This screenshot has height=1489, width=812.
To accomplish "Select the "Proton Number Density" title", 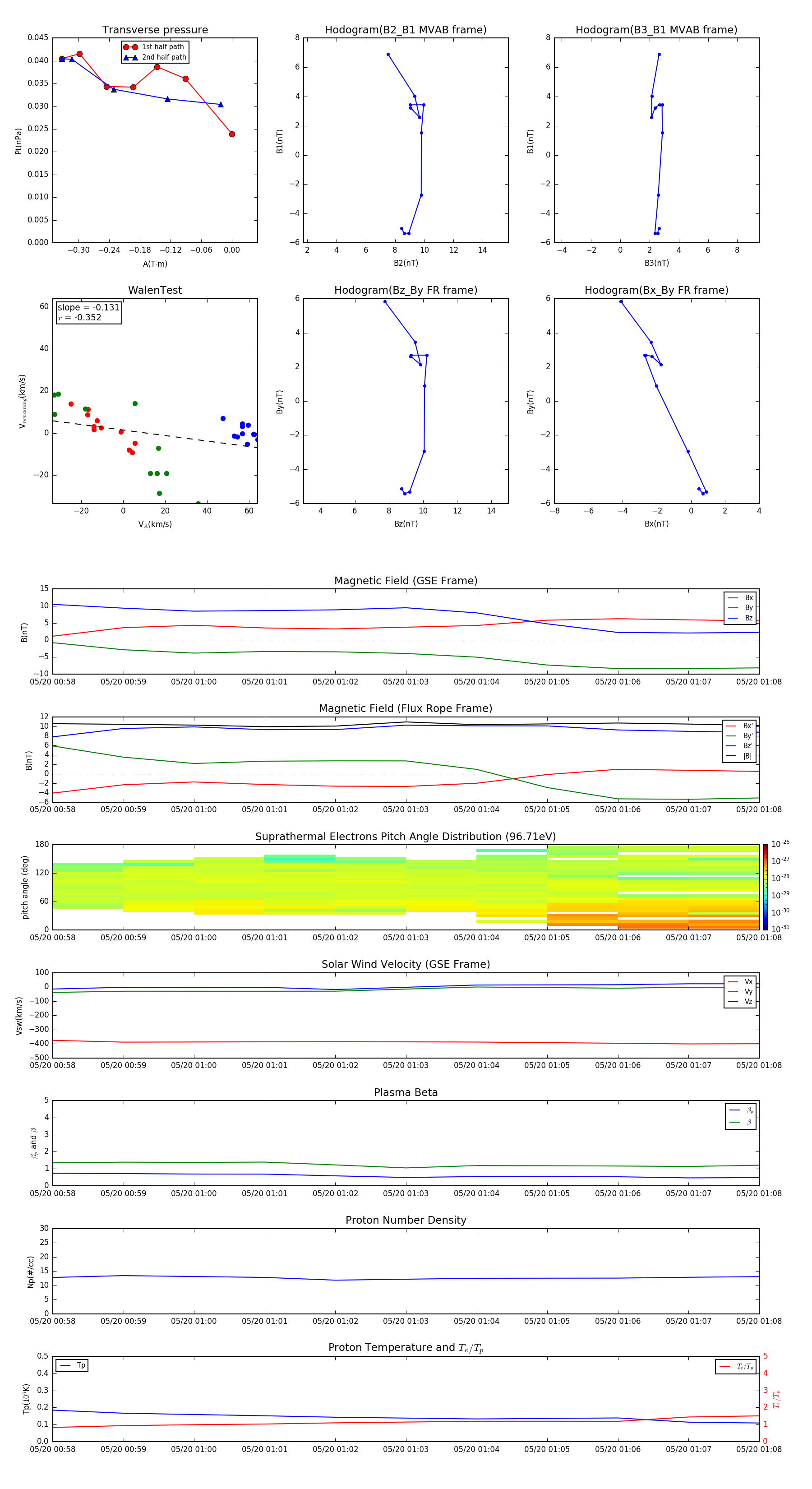I will pos(406,1220).
